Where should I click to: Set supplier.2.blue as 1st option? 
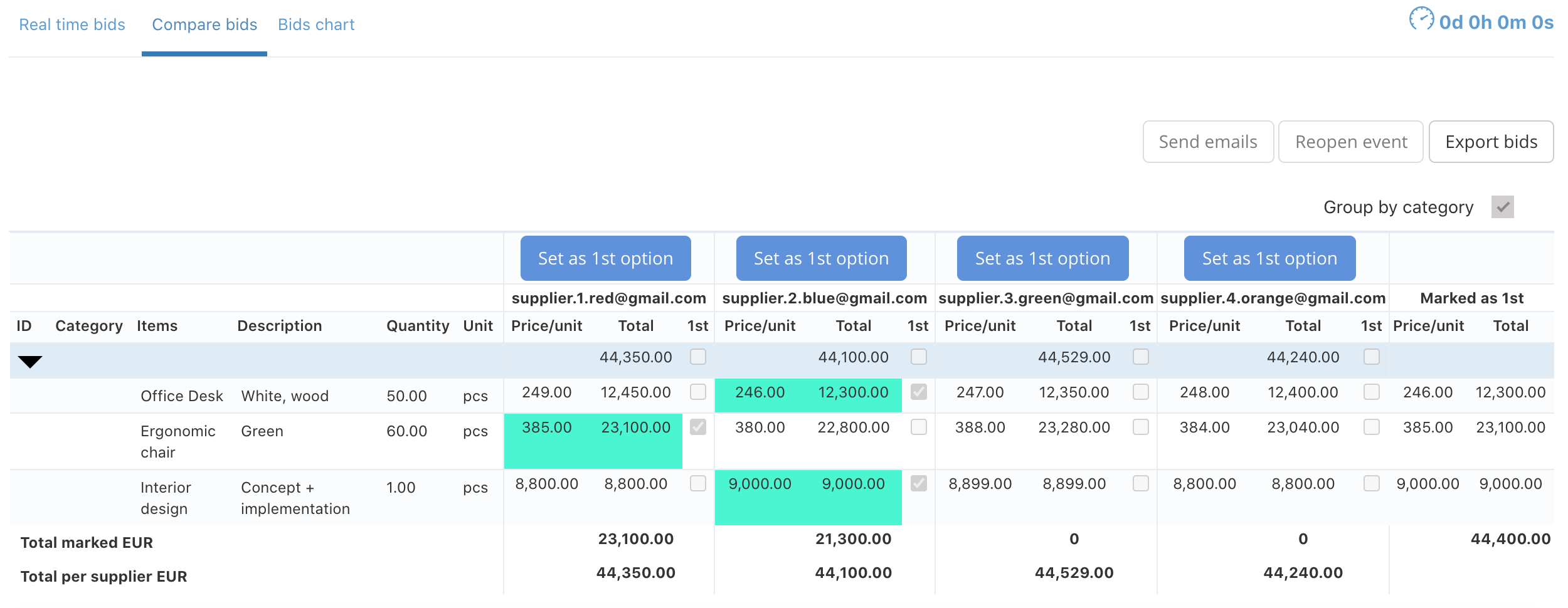click(x=821, y=258)
